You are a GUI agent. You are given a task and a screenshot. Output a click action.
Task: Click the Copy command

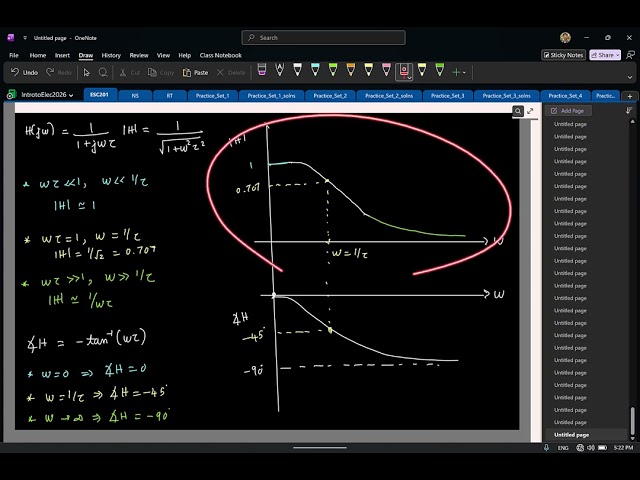click(161, 72)
